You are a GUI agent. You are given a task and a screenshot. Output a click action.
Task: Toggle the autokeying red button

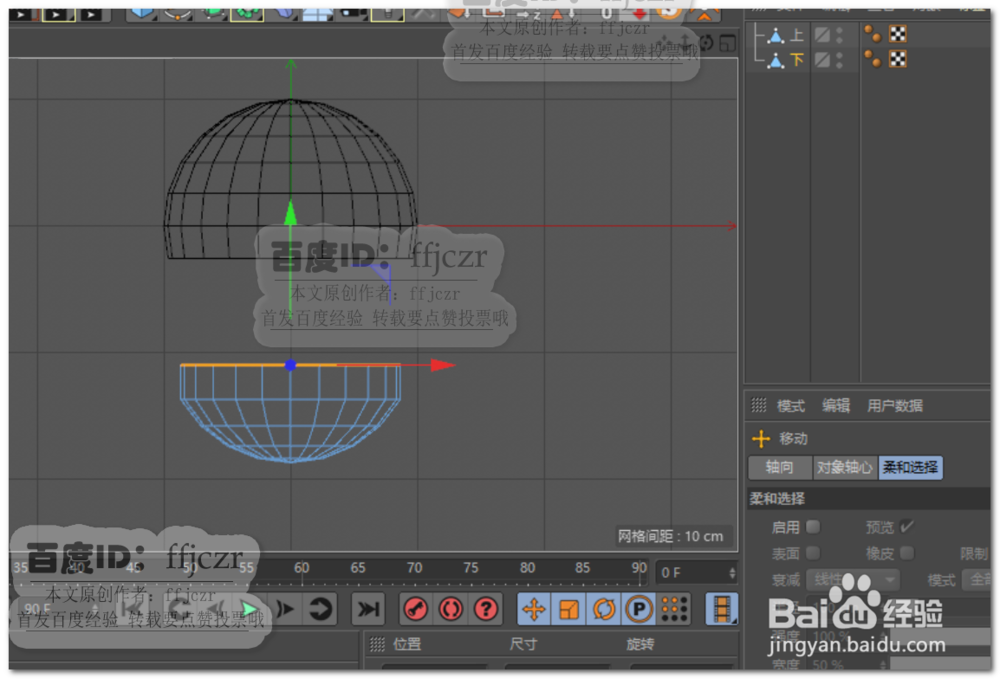click(x=451, y=609)
